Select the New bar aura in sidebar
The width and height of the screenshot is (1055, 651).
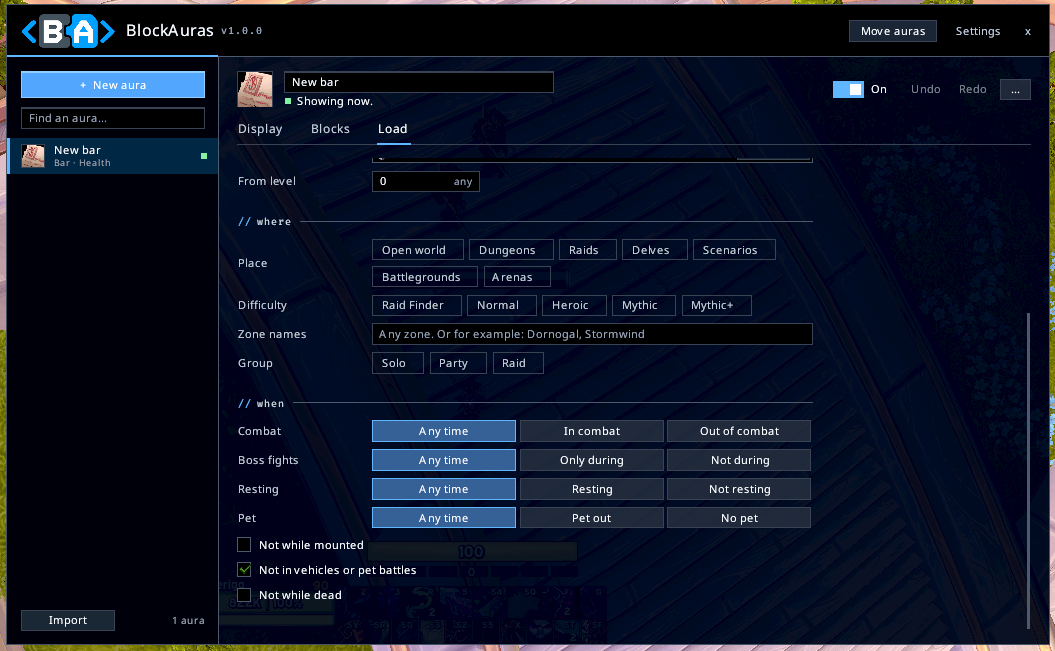pos(113,156)
